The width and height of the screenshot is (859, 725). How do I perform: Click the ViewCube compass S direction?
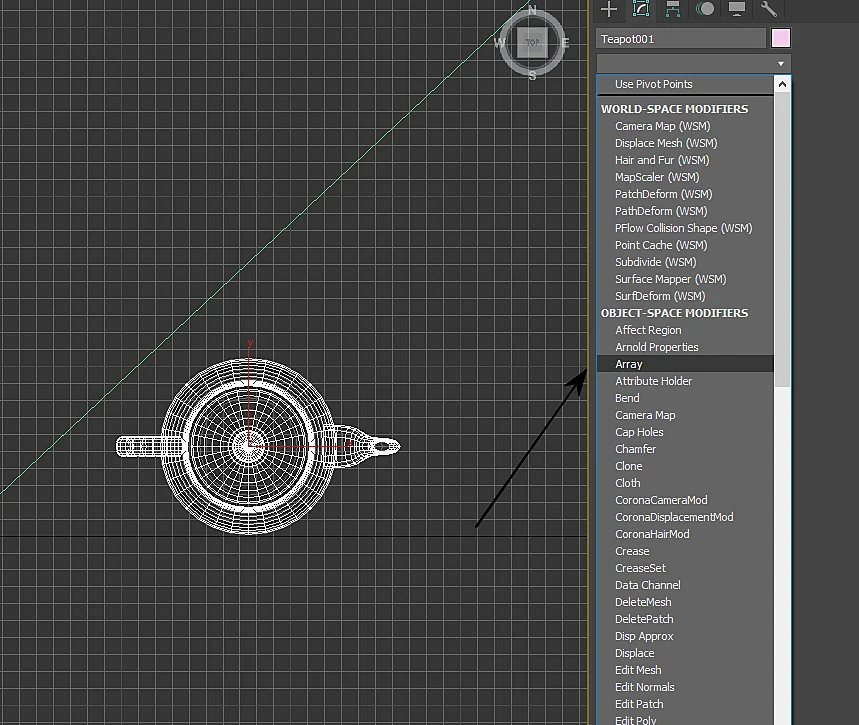point(532,76)
